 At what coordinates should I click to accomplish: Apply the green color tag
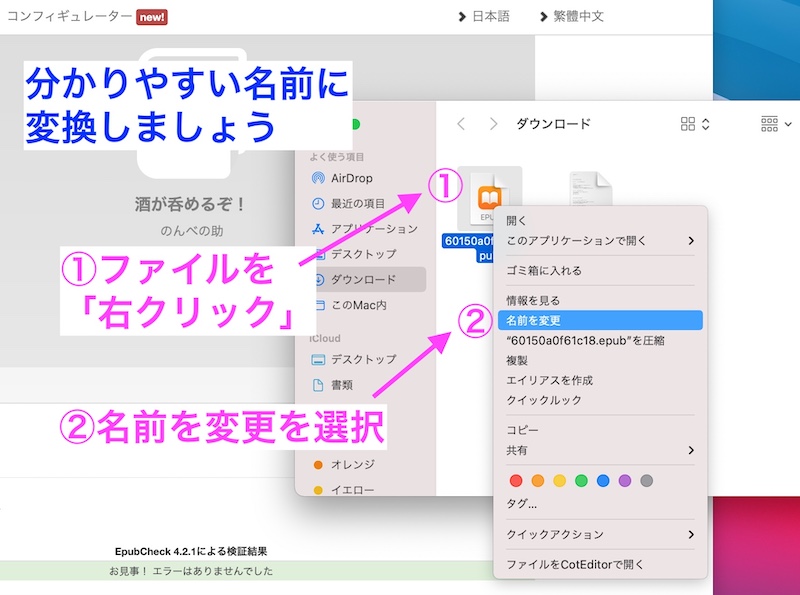coord(581,481)
